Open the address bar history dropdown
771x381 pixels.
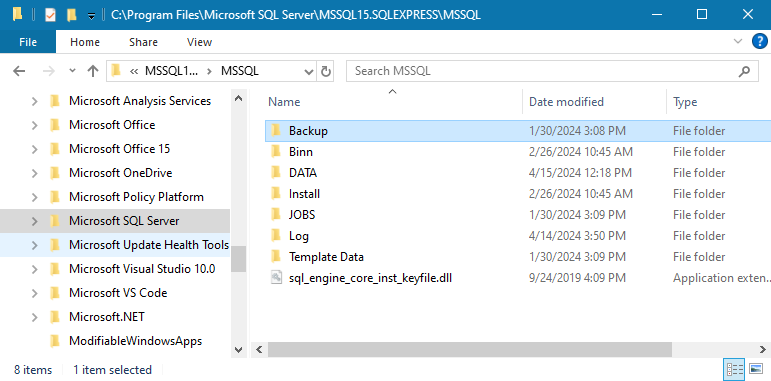point(309,72)
